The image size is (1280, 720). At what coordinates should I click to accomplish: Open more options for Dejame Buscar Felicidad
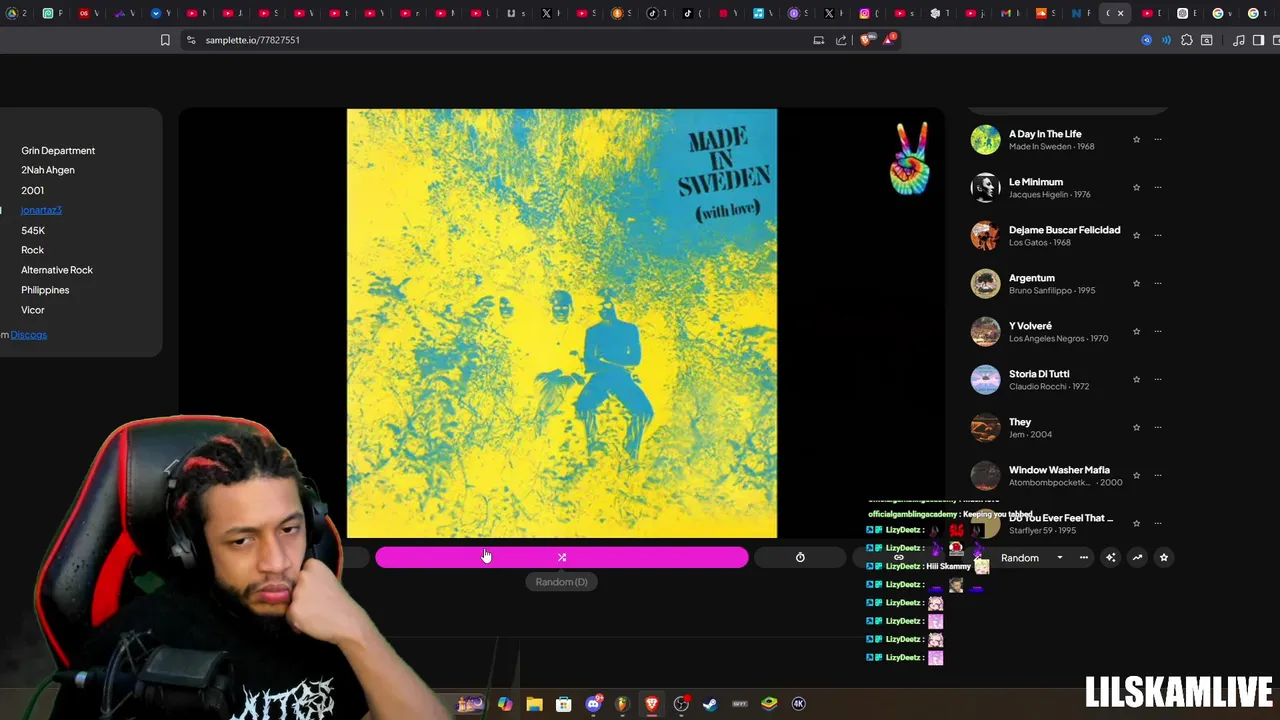tap(1158, 235)
